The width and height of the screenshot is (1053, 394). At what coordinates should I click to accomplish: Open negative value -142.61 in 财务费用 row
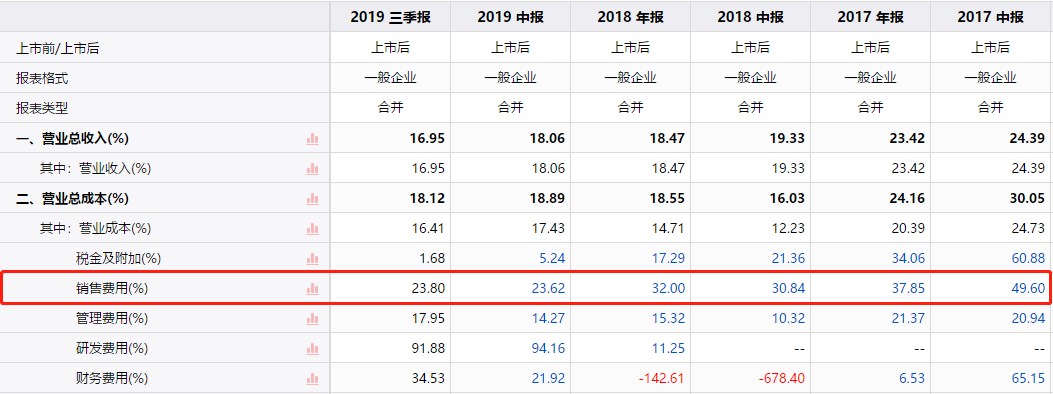661,379
